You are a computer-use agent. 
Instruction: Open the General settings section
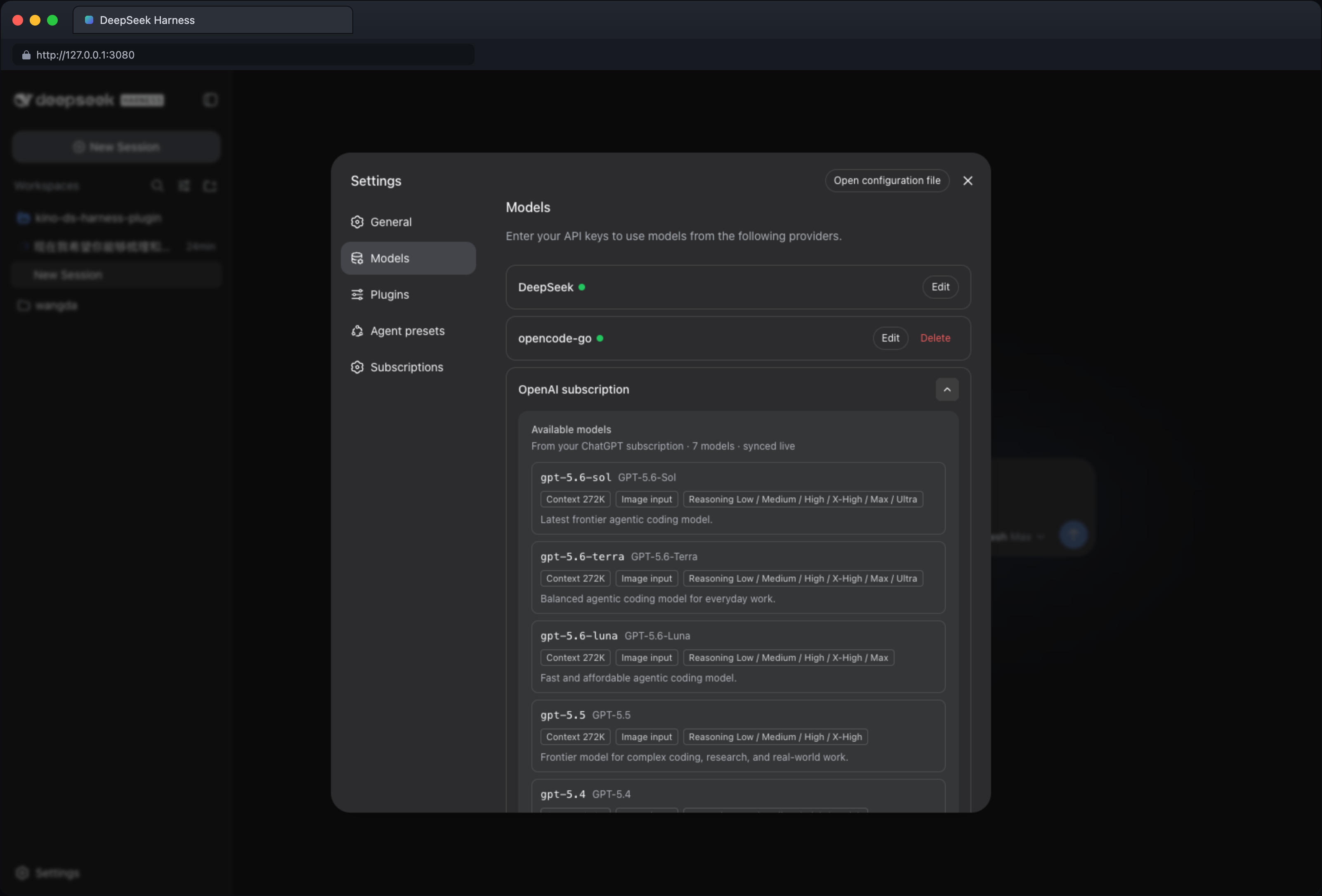pos(408,222)
